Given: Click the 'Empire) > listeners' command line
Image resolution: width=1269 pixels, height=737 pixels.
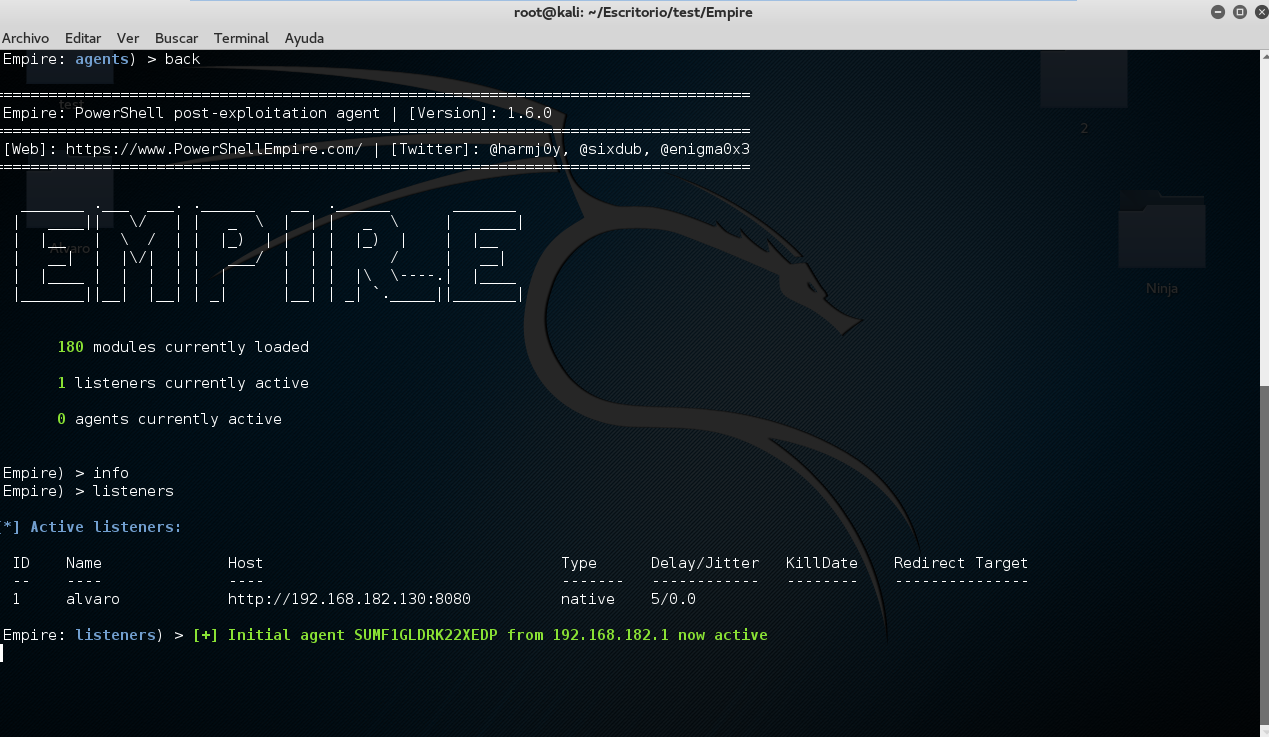Looking at the screenshot, I should coord(88,491).
